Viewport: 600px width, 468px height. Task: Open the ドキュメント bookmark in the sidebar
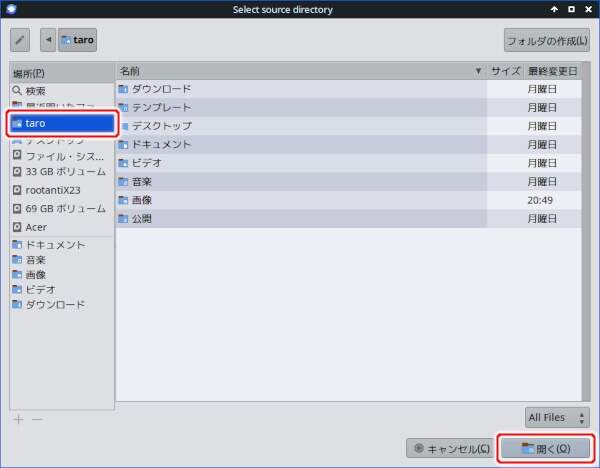[62, 245]
